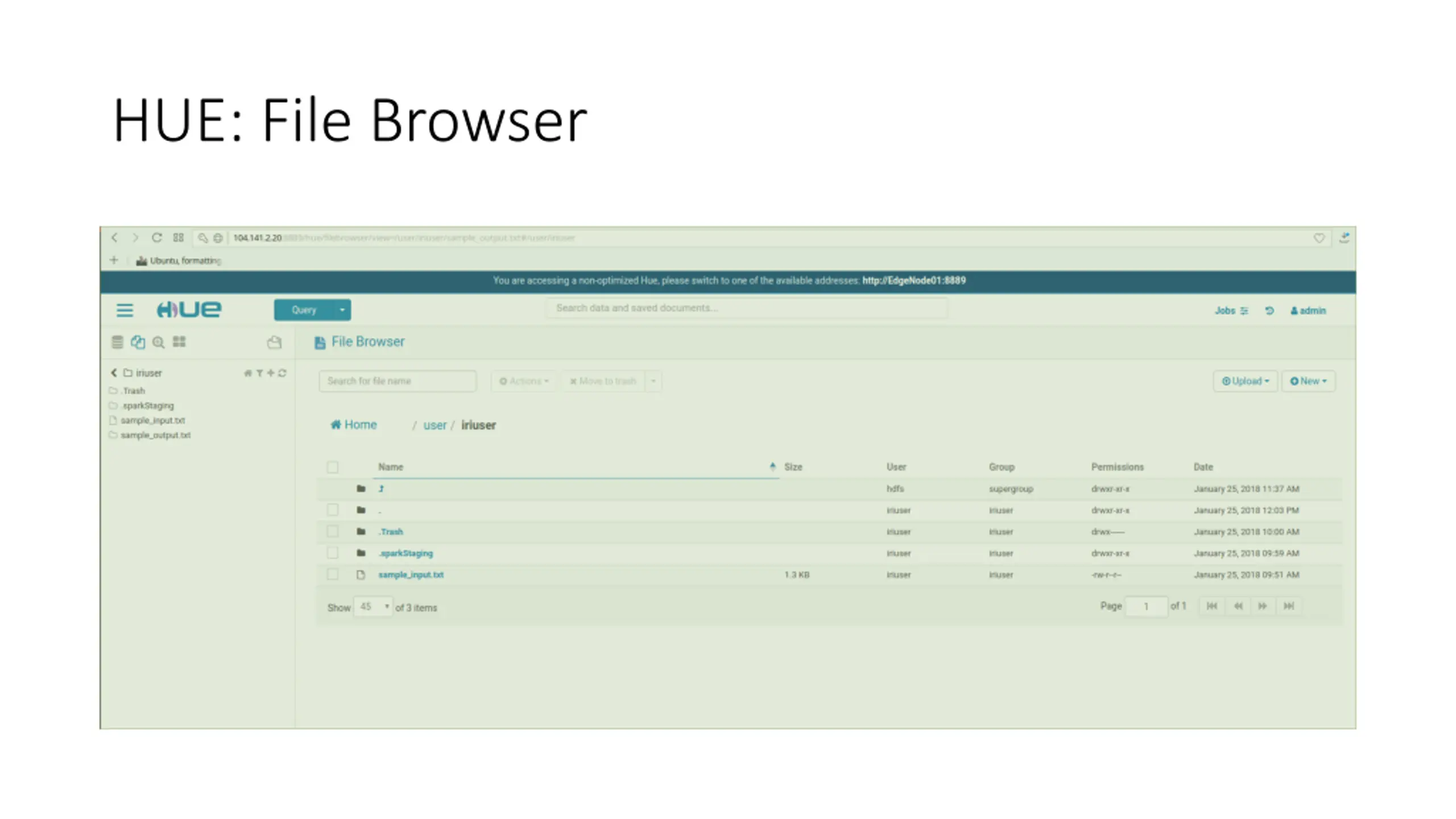
Task: Open the Hue hamburger menu
Action: [125, 310]
